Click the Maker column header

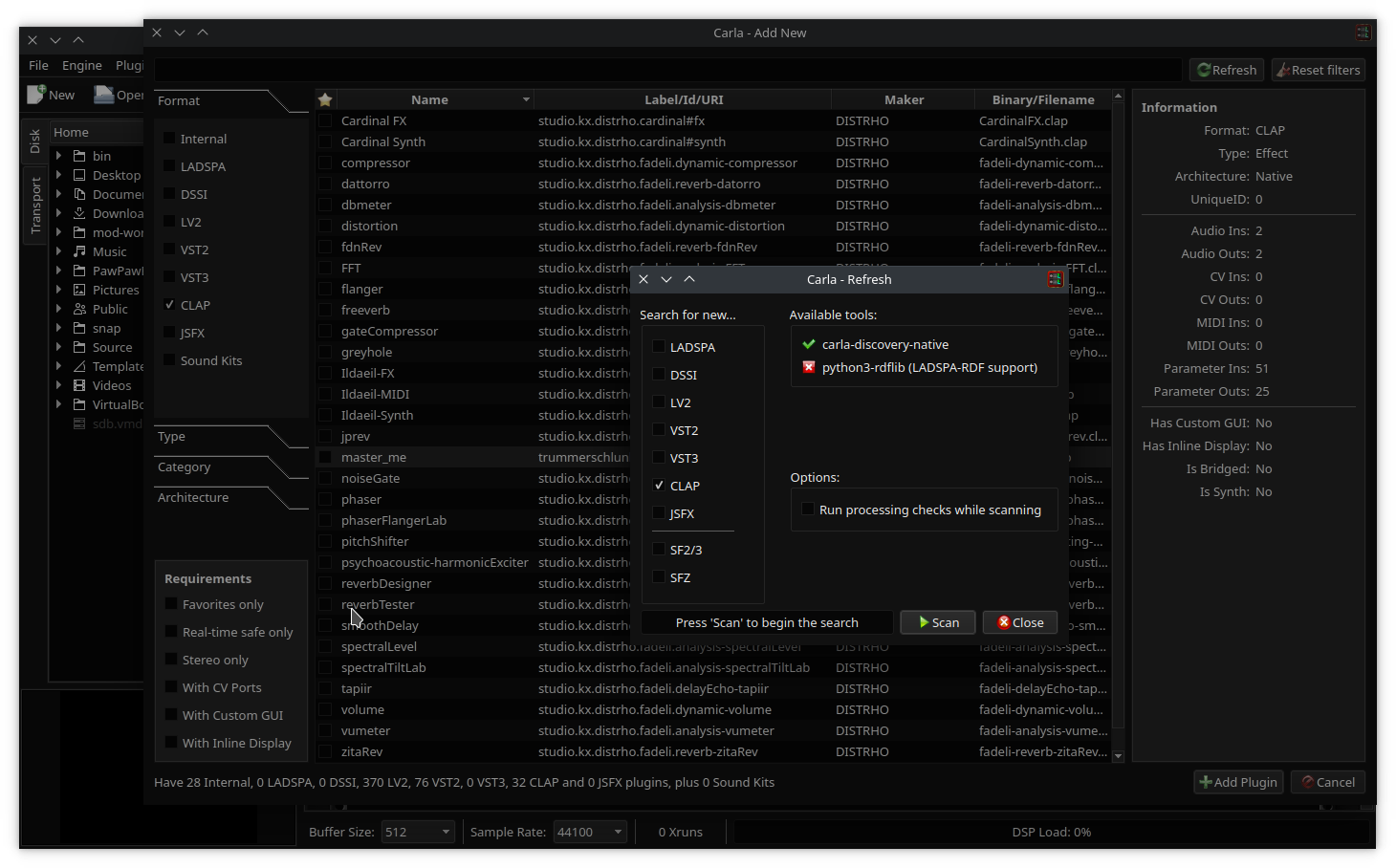pyautogui.click(x=904, y=99)
